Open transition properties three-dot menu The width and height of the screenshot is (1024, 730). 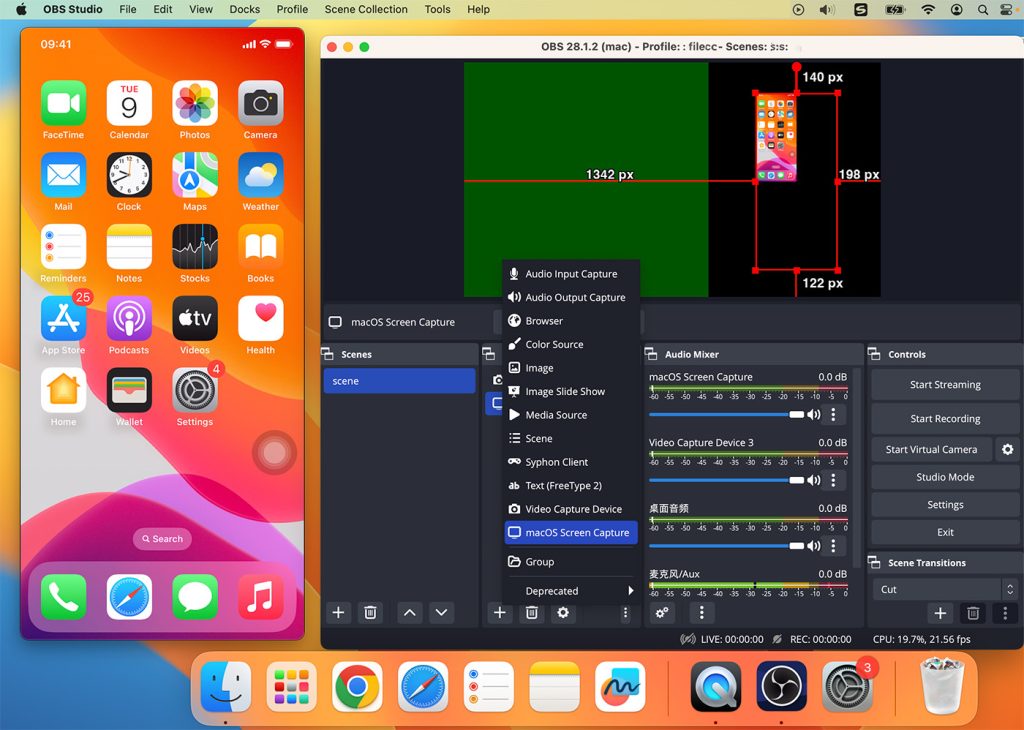1004,612
